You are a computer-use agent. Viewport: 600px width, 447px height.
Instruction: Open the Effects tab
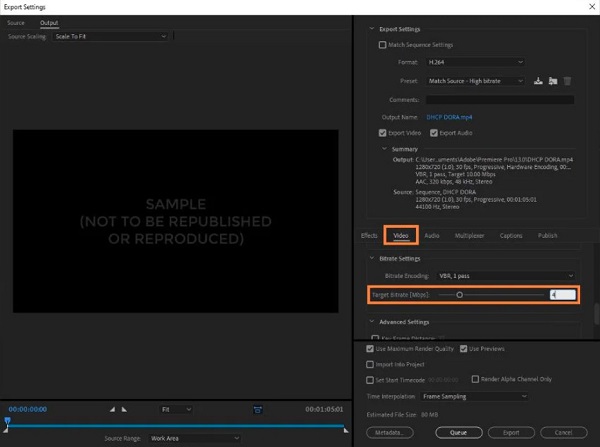click(369, 235)
